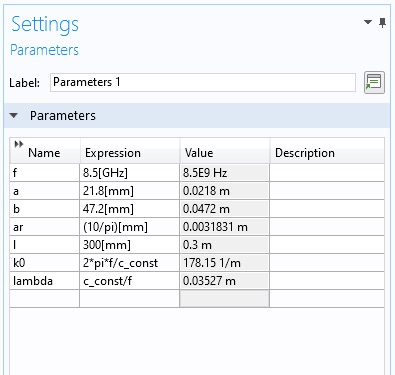This screenshot has height=375, width=395.
Task: Click the expression cell 300[mm]
Action: tap(130, 245)
